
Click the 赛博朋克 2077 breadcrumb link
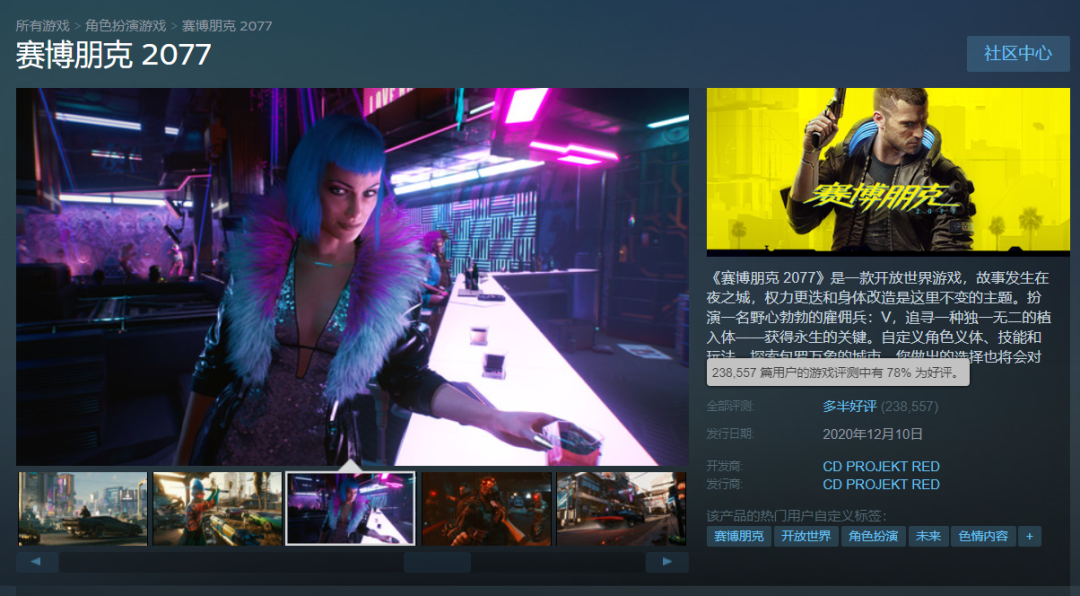[227, 25]
